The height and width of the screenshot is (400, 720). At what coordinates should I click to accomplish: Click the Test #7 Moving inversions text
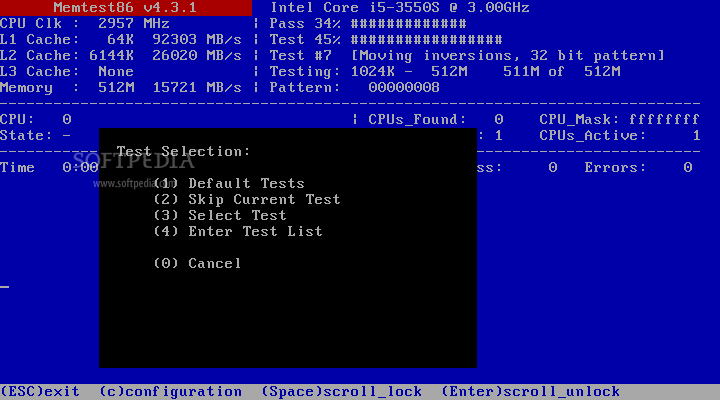467,56
